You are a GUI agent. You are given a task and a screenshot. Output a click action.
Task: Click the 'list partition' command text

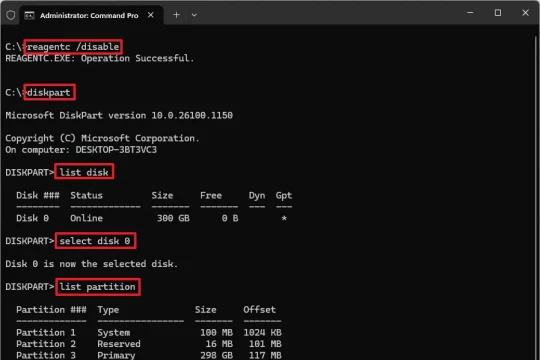pyautogui.click(x=97, y=287)
